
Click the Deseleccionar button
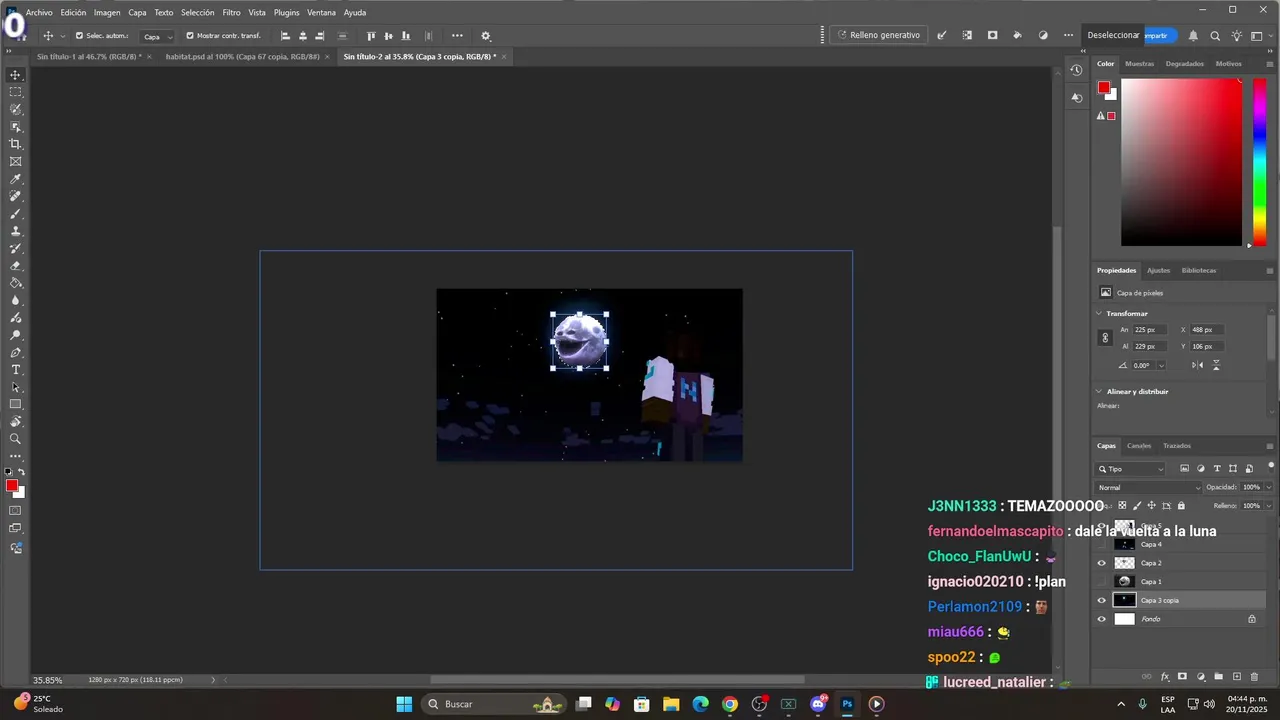point(1113,35)
